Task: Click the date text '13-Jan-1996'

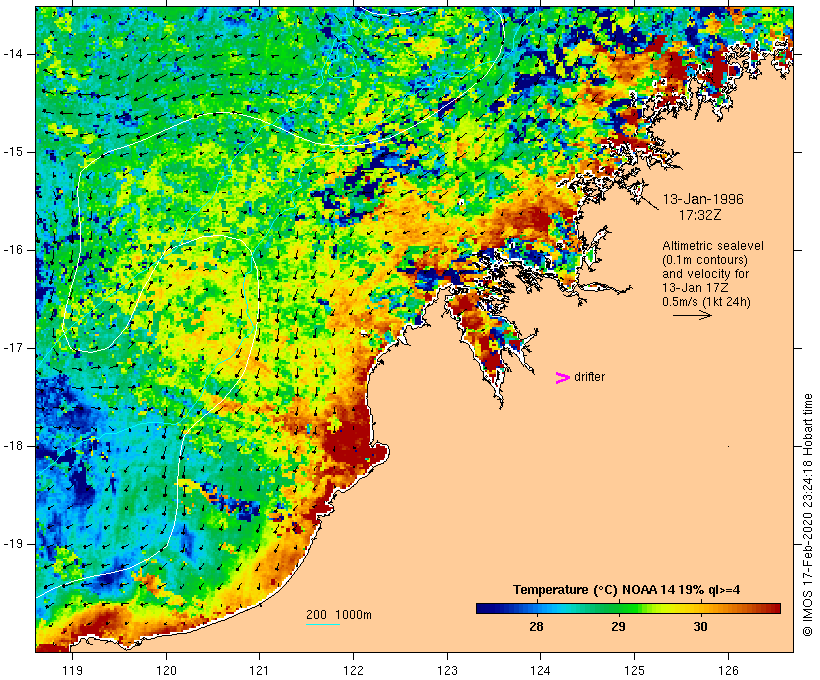Action: tap(703, 199)
